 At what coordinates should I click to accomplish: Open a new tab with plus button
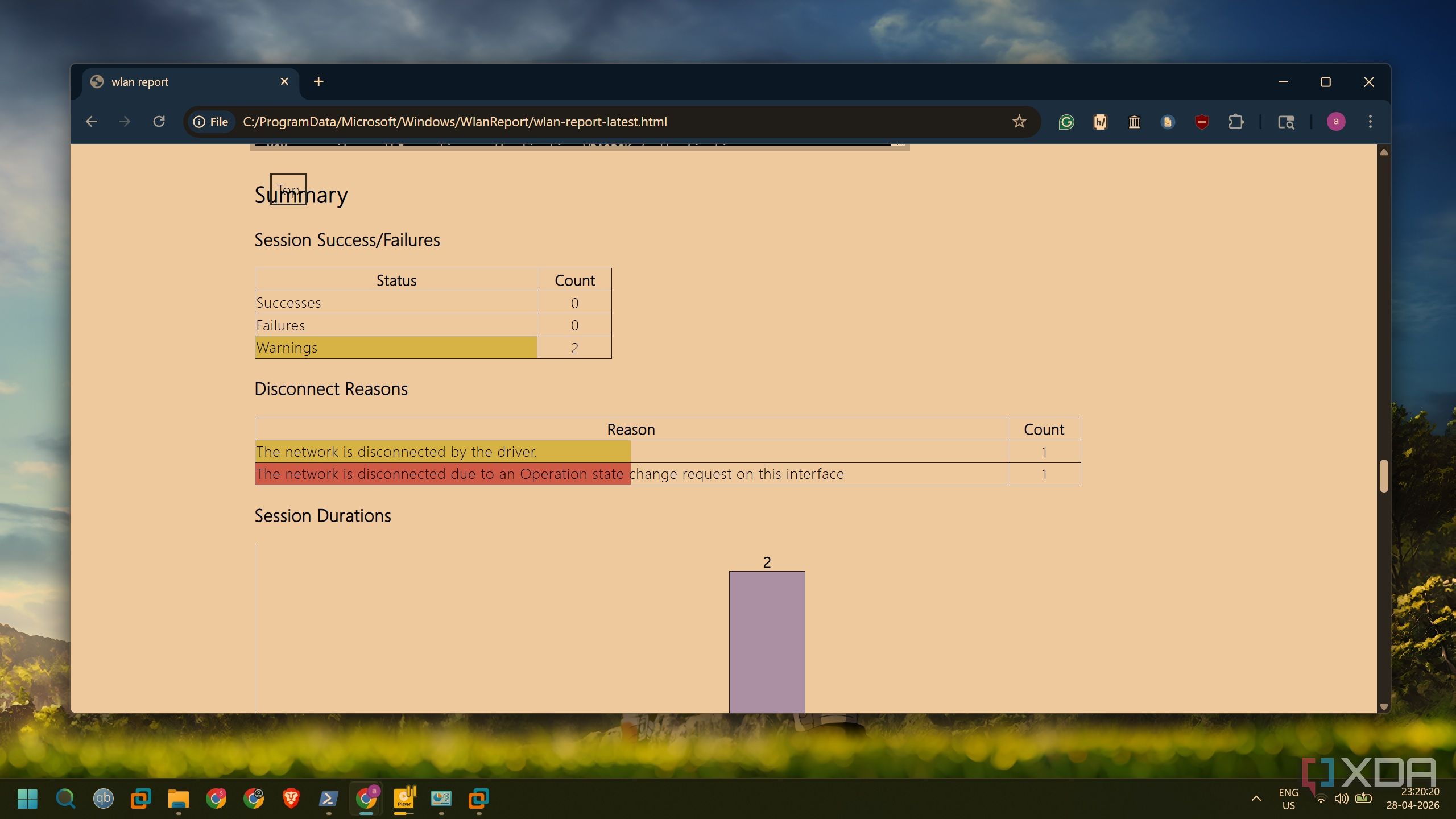pos(318,82)
